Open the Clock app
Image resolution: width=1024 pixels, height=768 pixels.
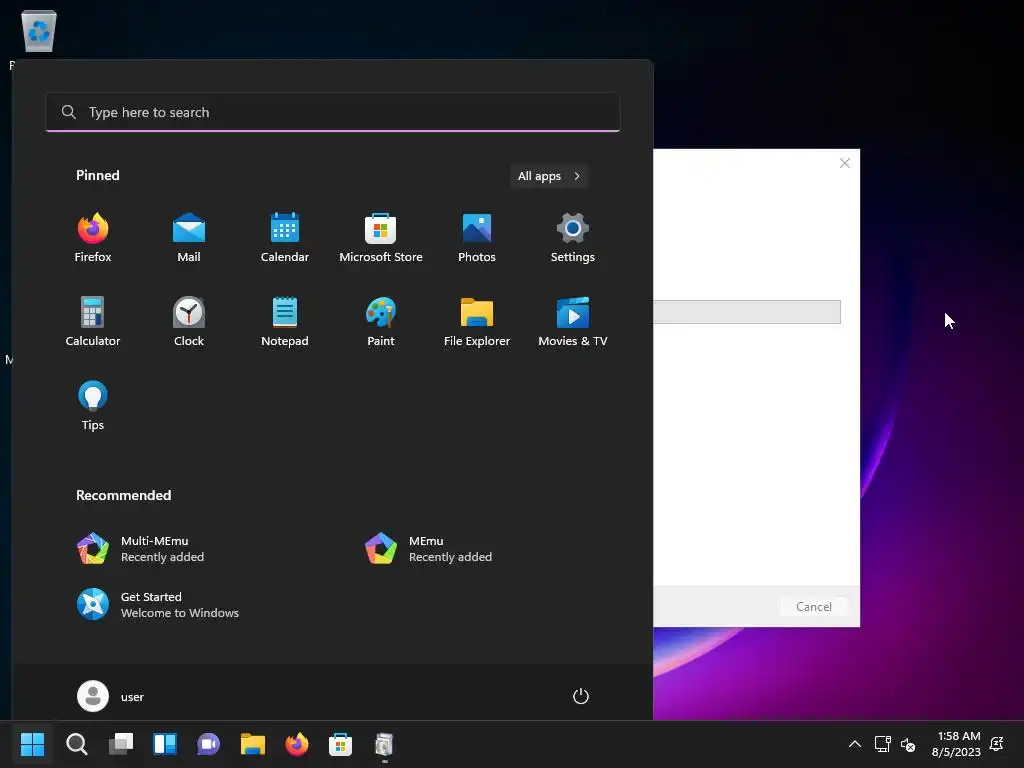click(189, 322)
